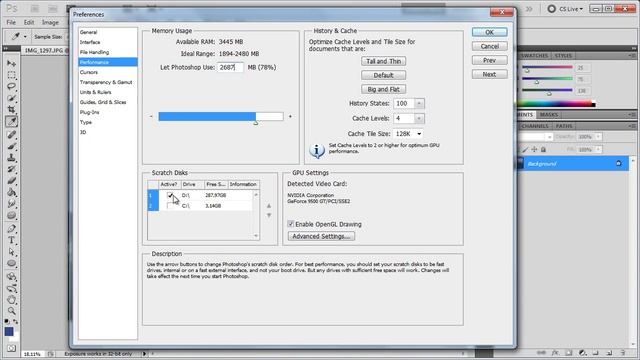Select the Blur tool
The height and width of the screenshot is (360, 640).
point(11,204)
